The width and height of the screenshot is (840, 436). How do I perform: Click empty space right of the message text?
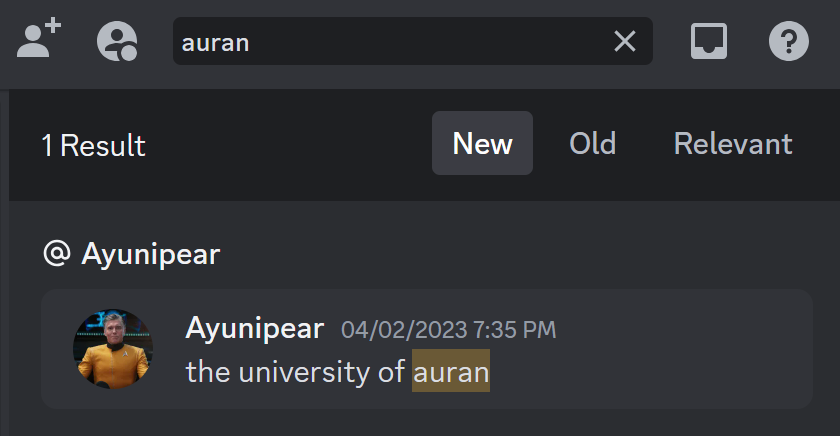(650, 372)
